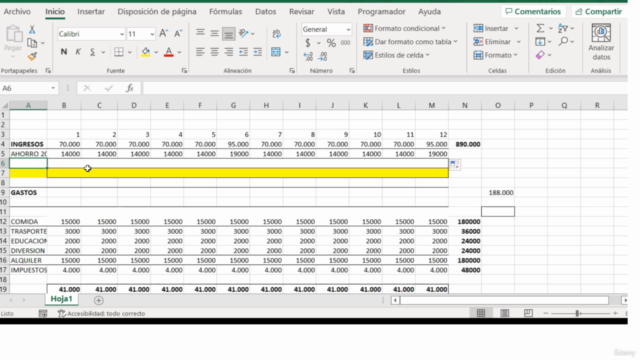Expand Formato condicional menu
This screenshot has width=640, height=360.
pos(404,28)
